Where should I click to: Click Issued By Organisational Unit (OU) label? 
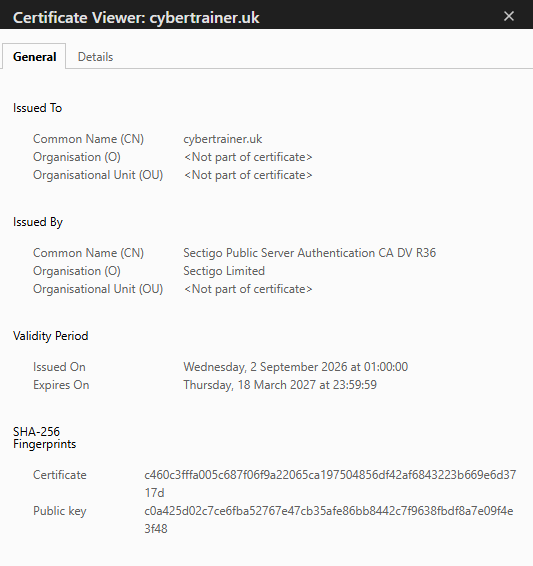(x=98, y=289)
